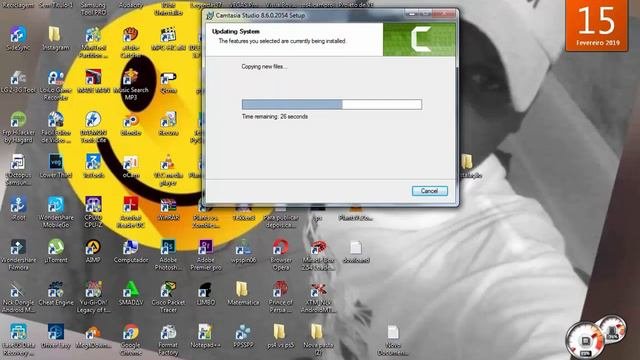Open LG 2-3G Tool shortcut
The width and height of the screenshot is (640, 360).
click(18, 82)
